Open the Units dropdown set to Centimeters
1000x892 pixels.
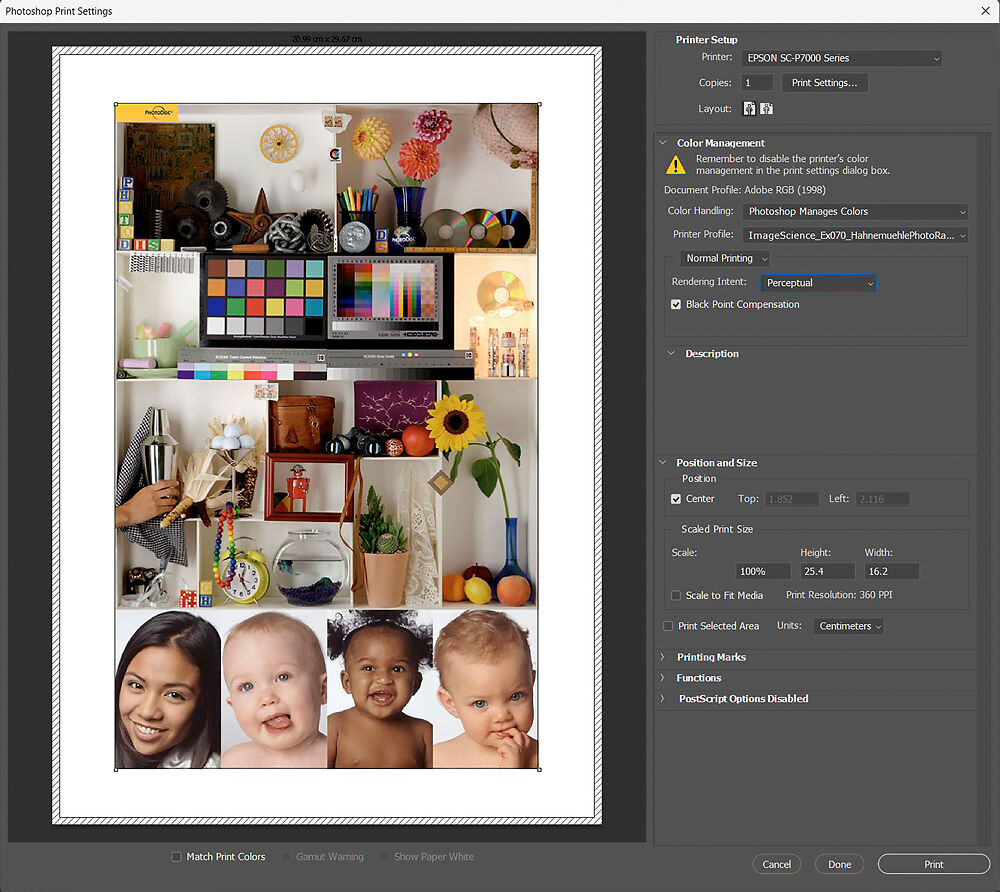point(849,626)
